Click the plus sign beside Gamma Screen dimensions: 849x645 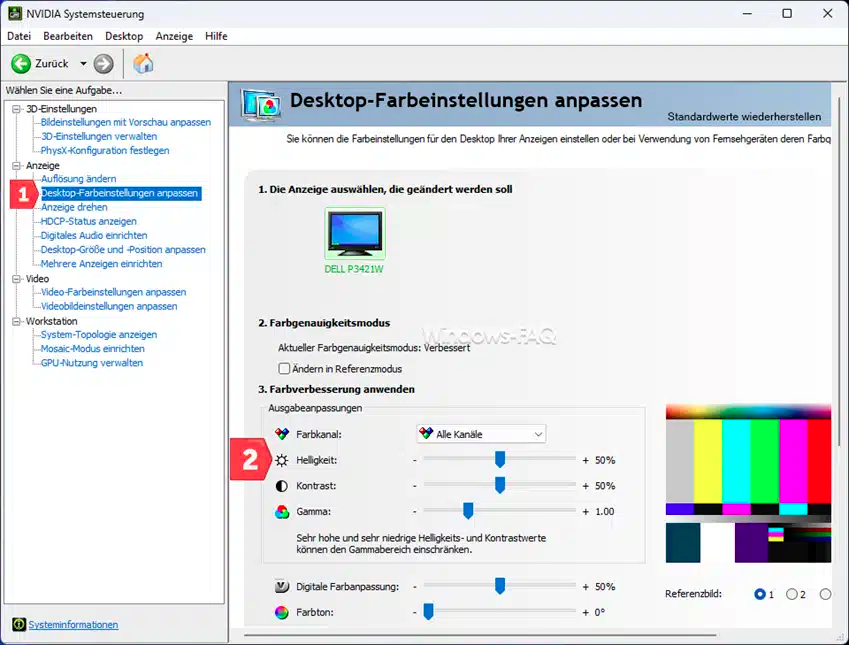(585, 512)
